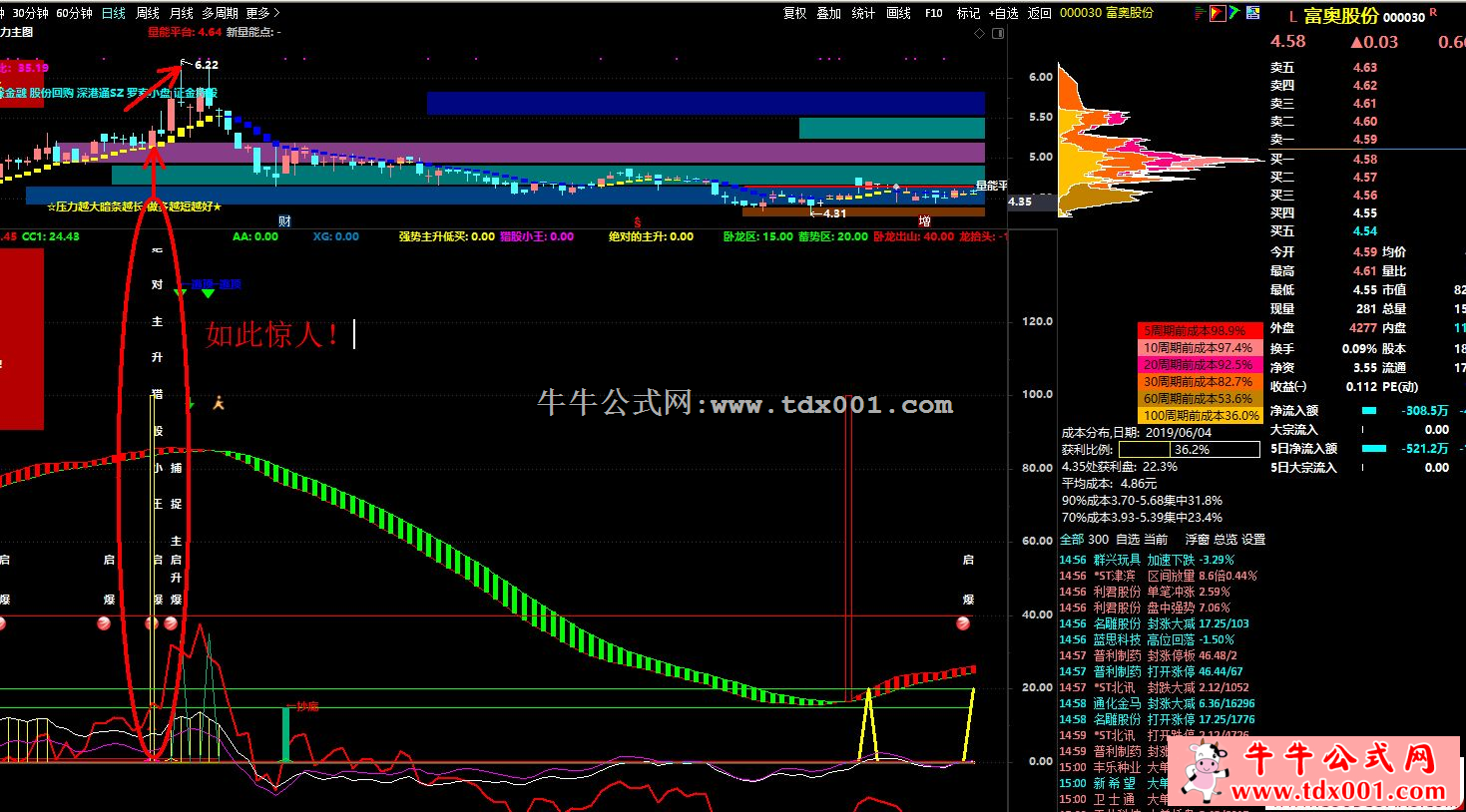The image size is (1466, 812).
Task: Click the red $ marker below the chart
Action: (x=637, y=221)
